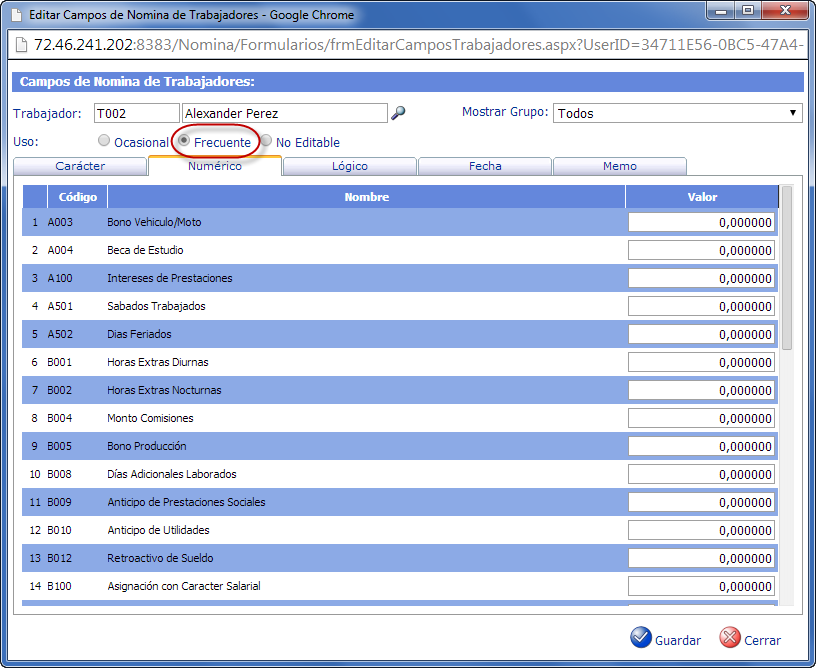
Task: Click the code A100 in row 3
Action: (x=60, y=278)
